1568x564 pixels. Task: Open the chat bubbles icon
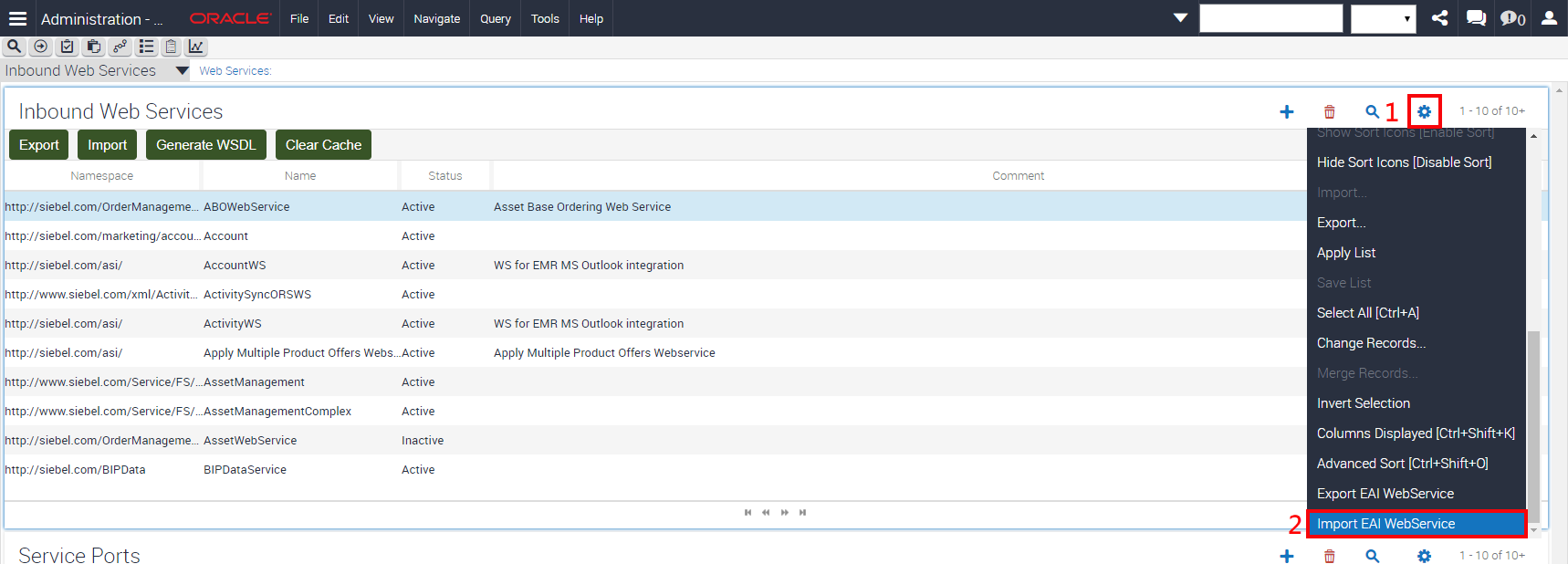[x=1476, y=18]
